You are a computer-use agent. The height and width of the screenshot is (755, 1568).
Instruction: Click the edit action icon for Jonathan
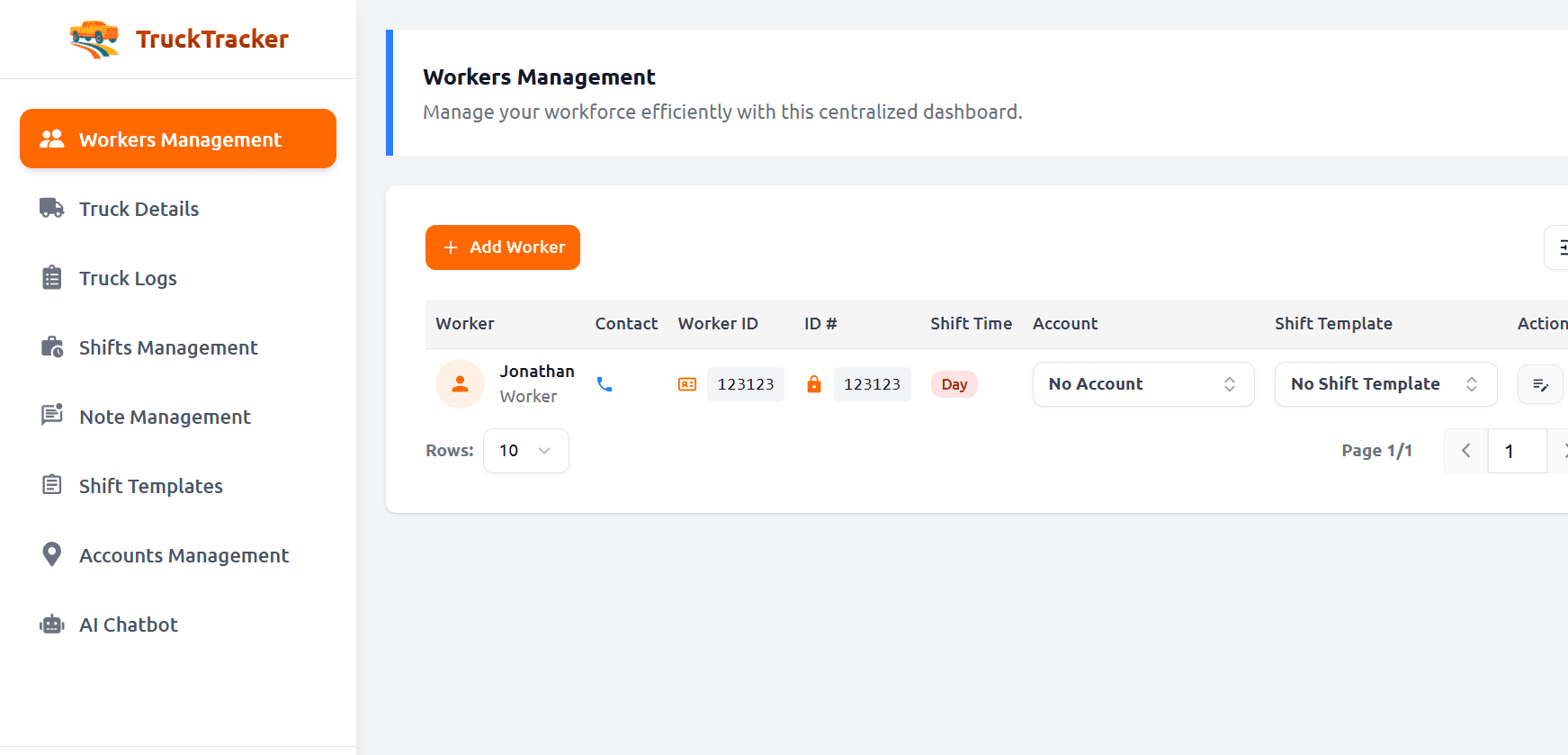pyautogui.click(x=1540, y=385)
